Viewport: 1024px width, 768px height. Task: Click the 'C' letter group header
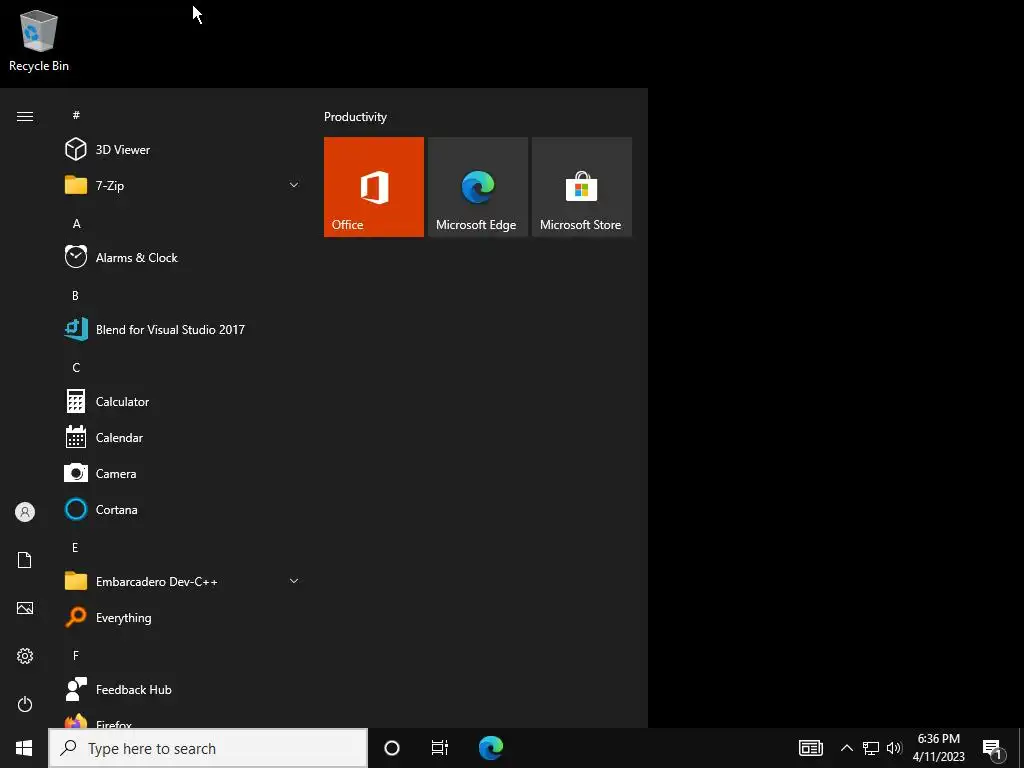[x=76, y=368]
